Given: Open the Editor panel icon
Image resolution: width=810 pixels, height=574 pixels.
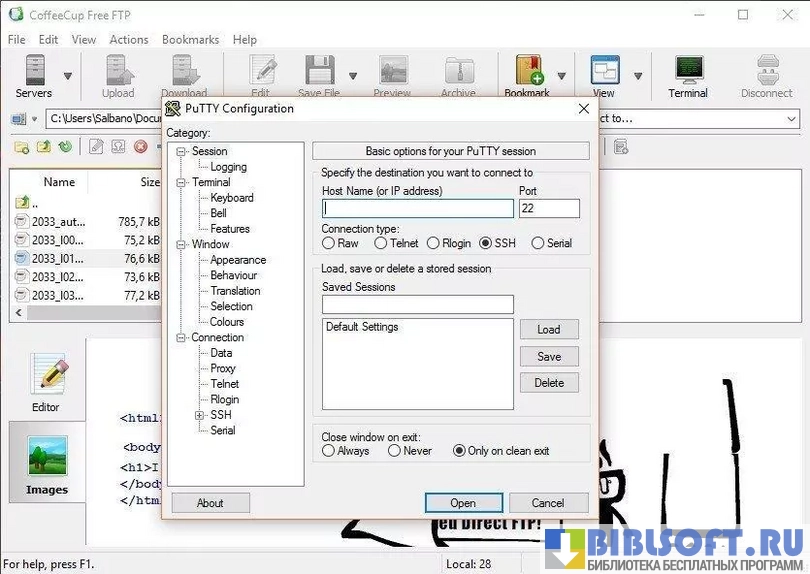Looking at the screenshot, I should [x=46, y=381].
